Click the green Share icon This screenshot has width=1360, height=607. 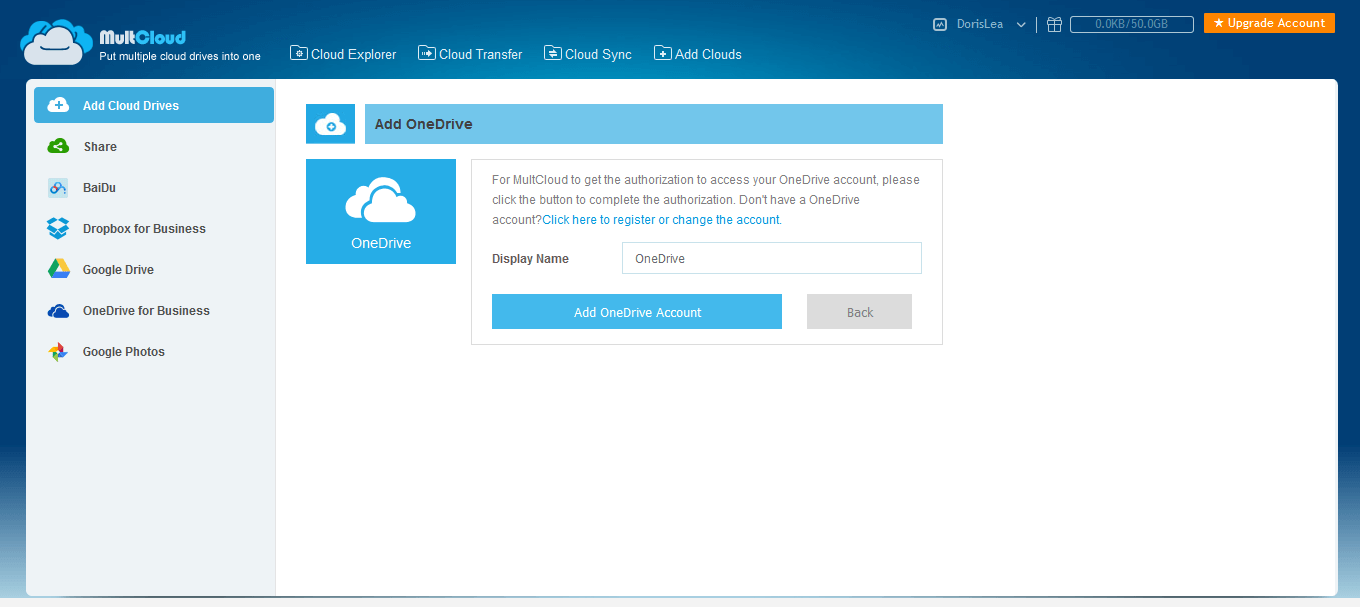point(58,146)
